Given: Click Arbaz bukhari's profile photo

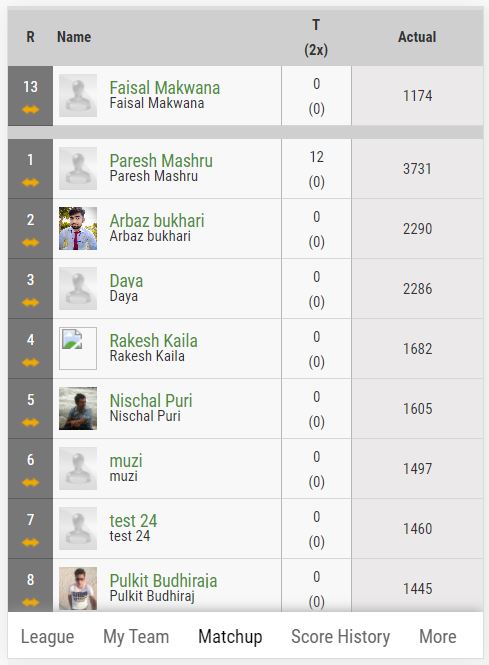Looking at the screenshot, I should coord(78,228).
